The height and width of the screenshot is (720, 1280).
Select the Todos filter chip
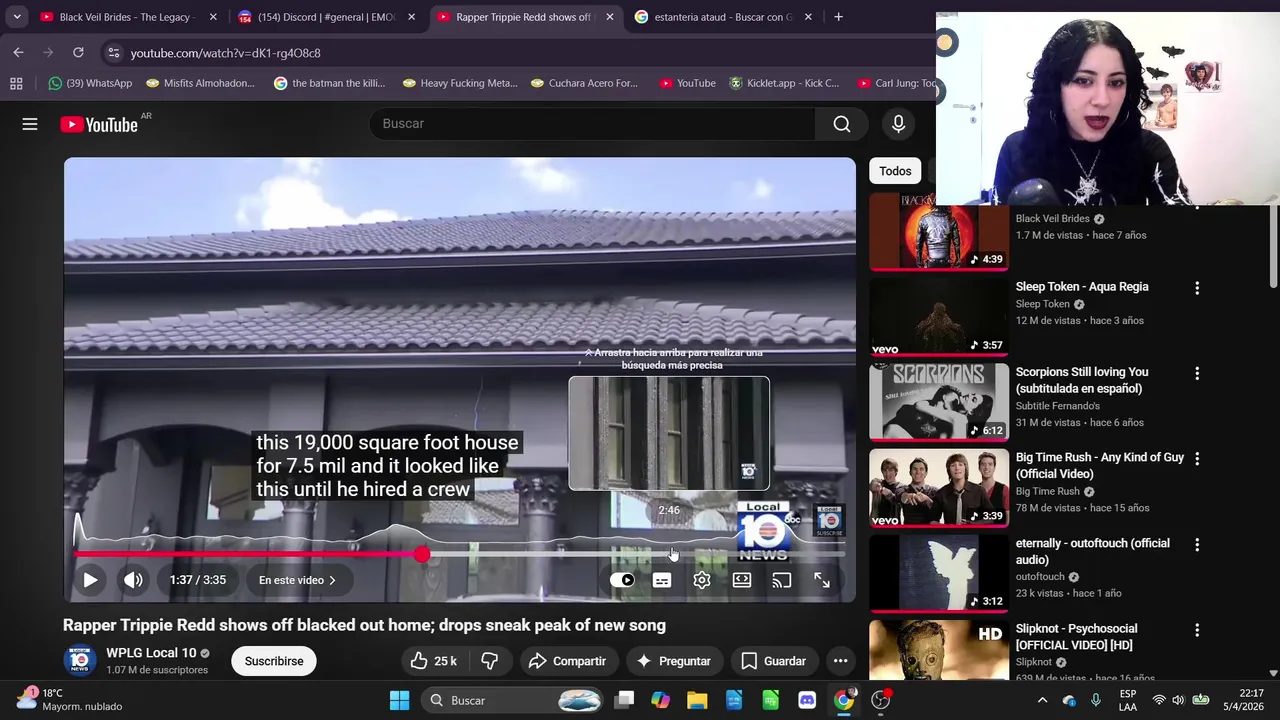click(895, 171)
